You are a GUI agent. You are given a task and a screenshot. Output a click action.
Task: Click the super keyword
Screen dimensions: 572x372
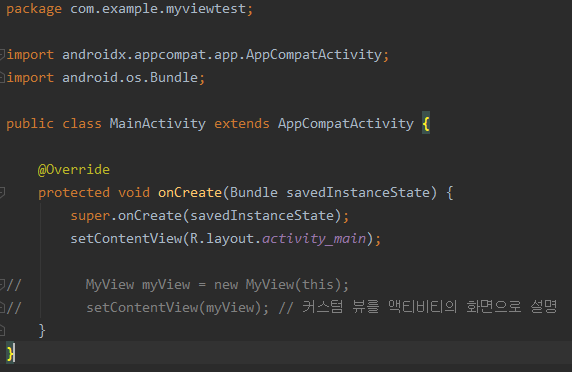click(x=90, y=216)
